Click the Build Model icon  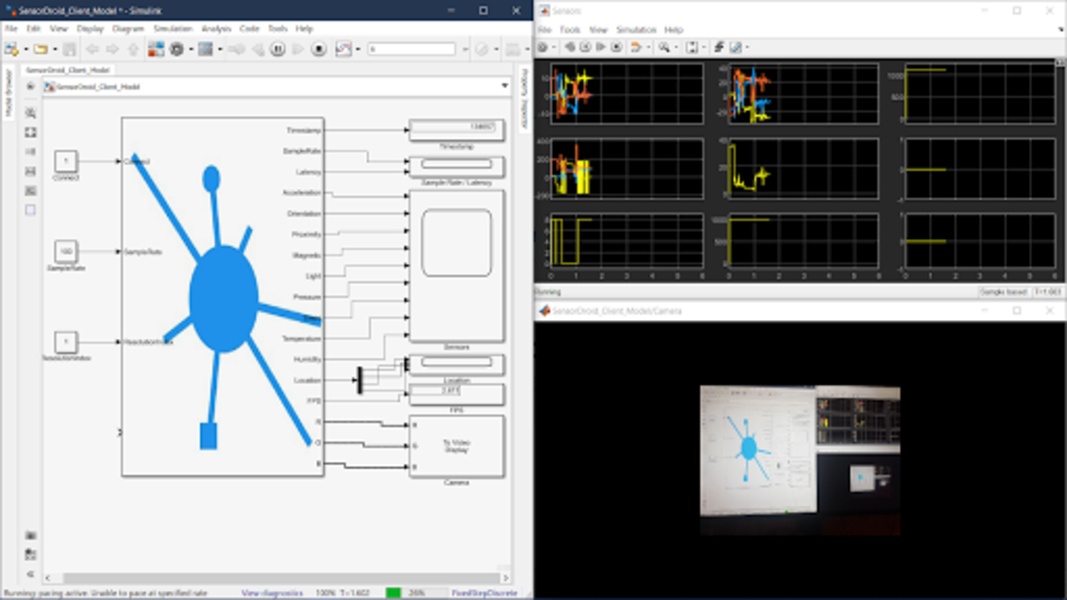pos(512,49)
